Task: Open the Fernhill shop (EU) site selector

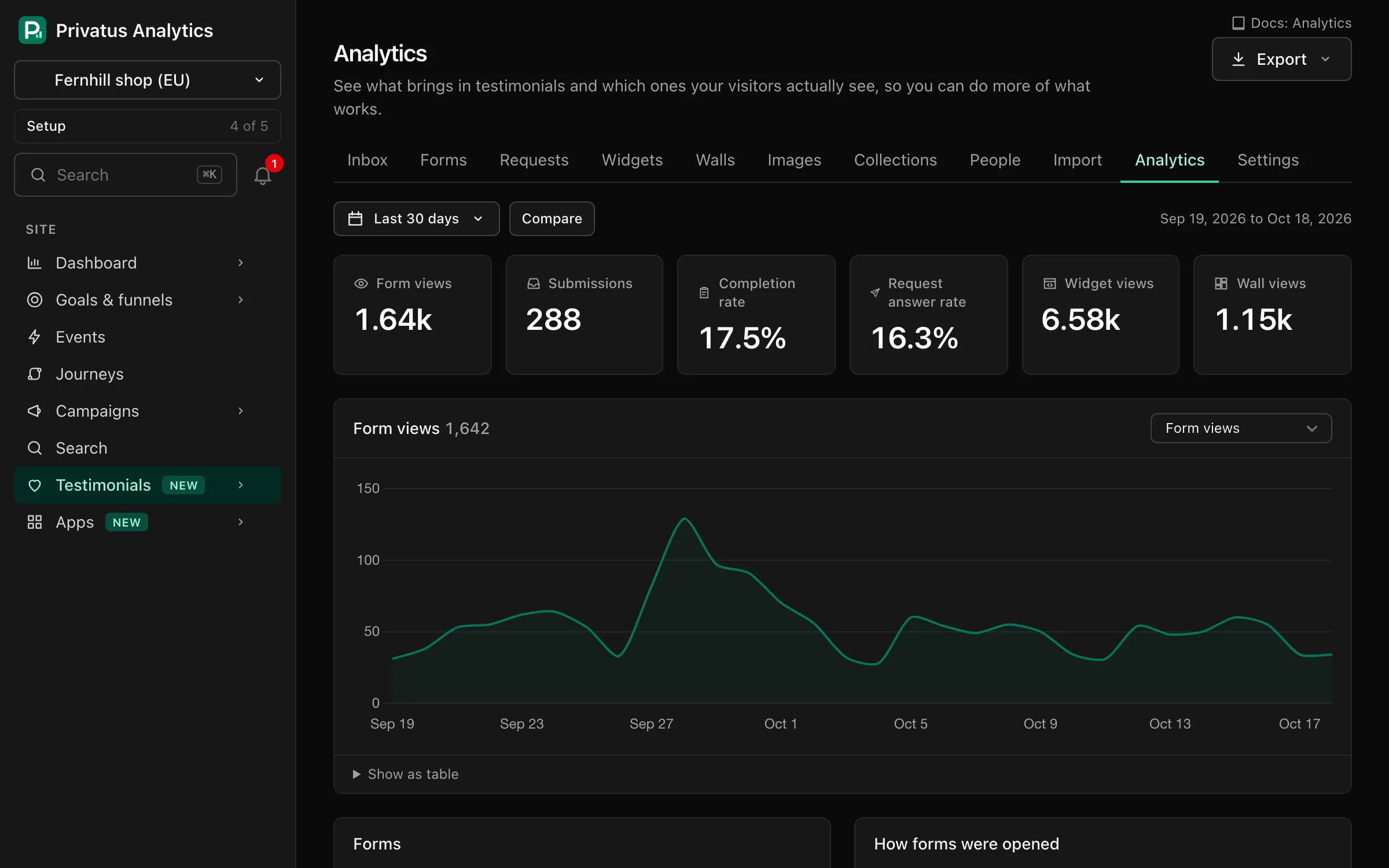Action: point(148,80)
